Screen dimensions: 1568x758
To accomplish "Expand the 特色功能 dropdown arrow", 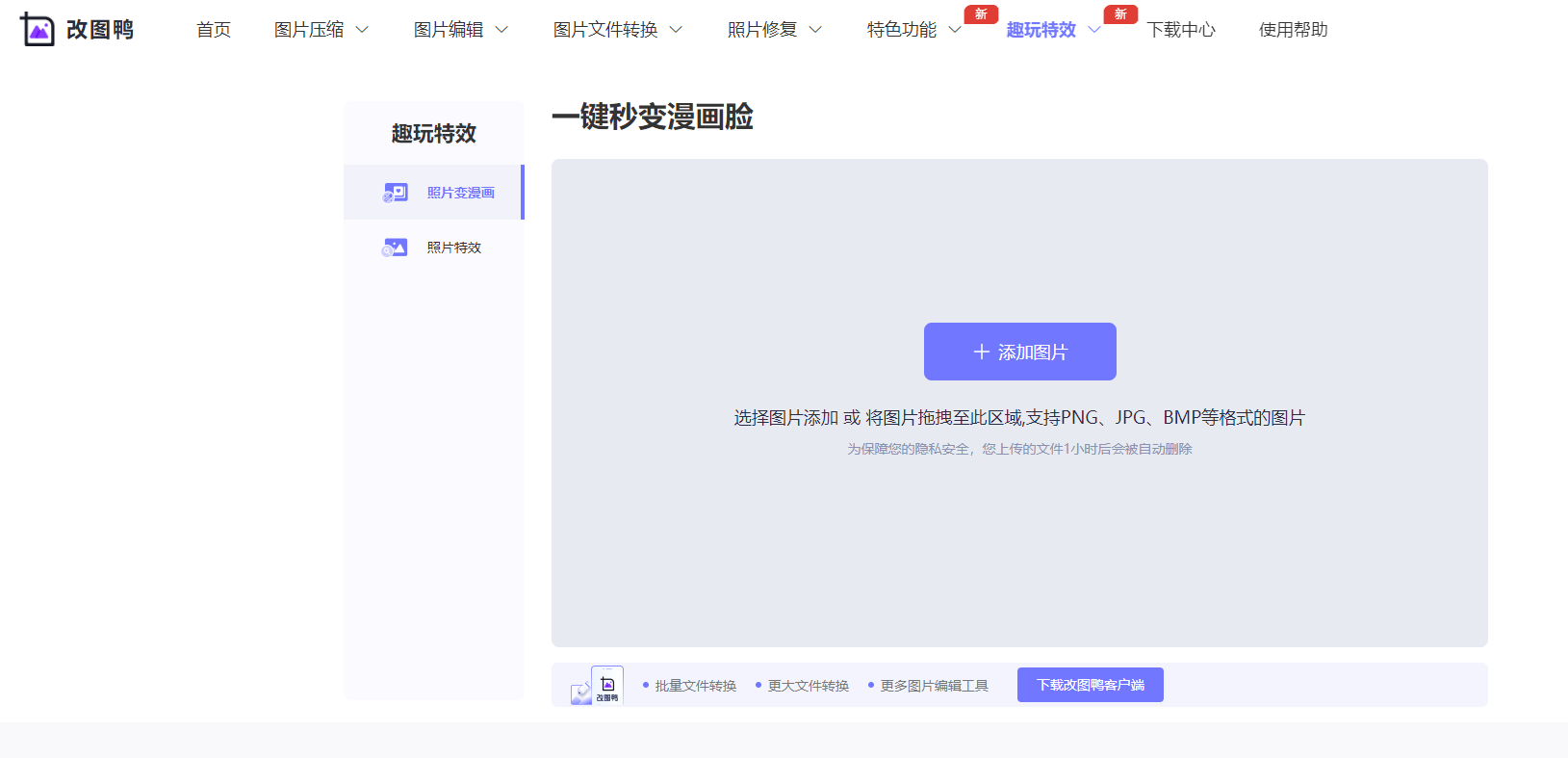I will pyautogui.click(x=955, y=30).
